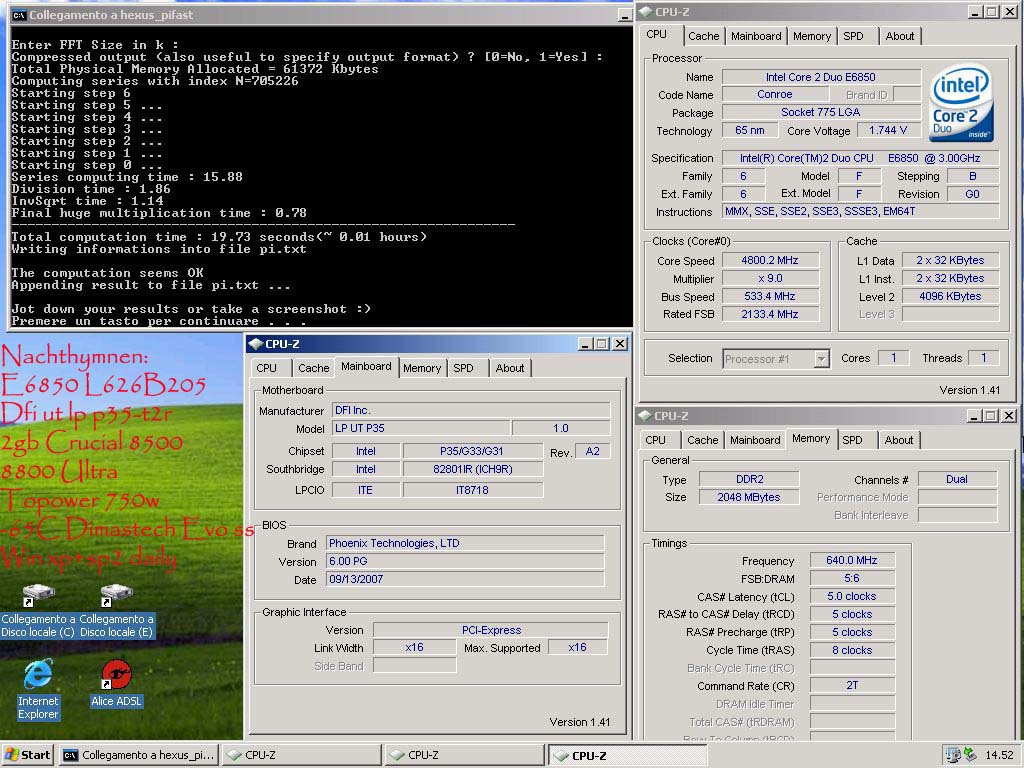Image resolution: width=1024 pixels, height=768 pixels.
Task: Click the Rated FSB 2133.4 MHz value
Action: [x=770, y=314]
